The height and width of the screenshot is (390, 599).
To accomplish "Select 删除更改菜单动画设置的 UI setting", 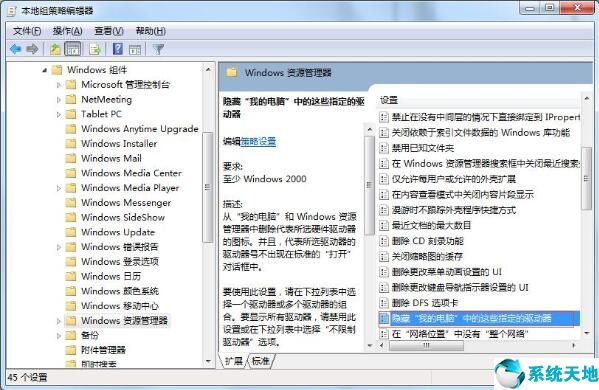I will pos(446,272).
